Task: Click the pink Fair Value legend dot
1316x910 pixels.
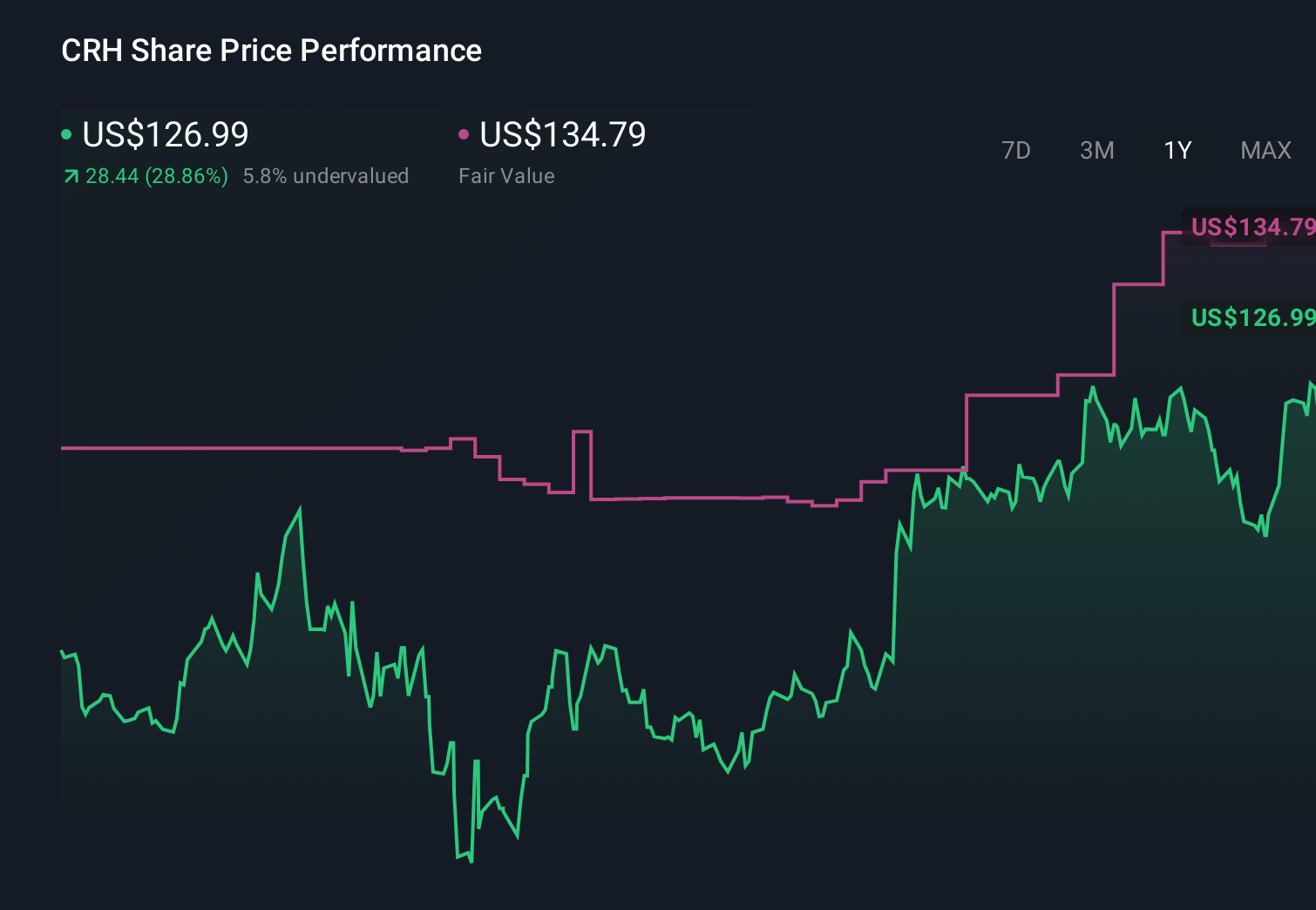Action: tap(464, 132)
